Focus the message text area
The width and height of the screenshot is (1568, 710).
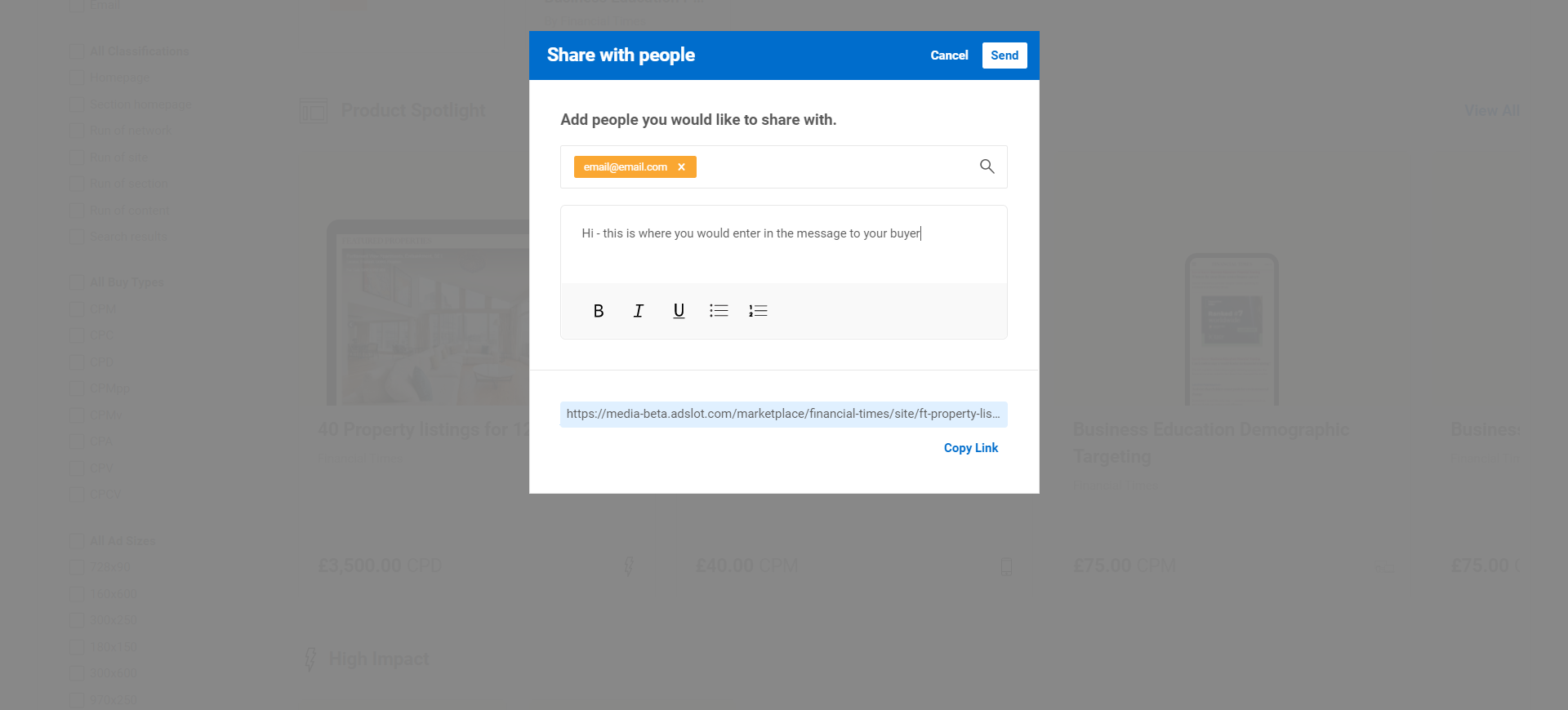[783, 245]
